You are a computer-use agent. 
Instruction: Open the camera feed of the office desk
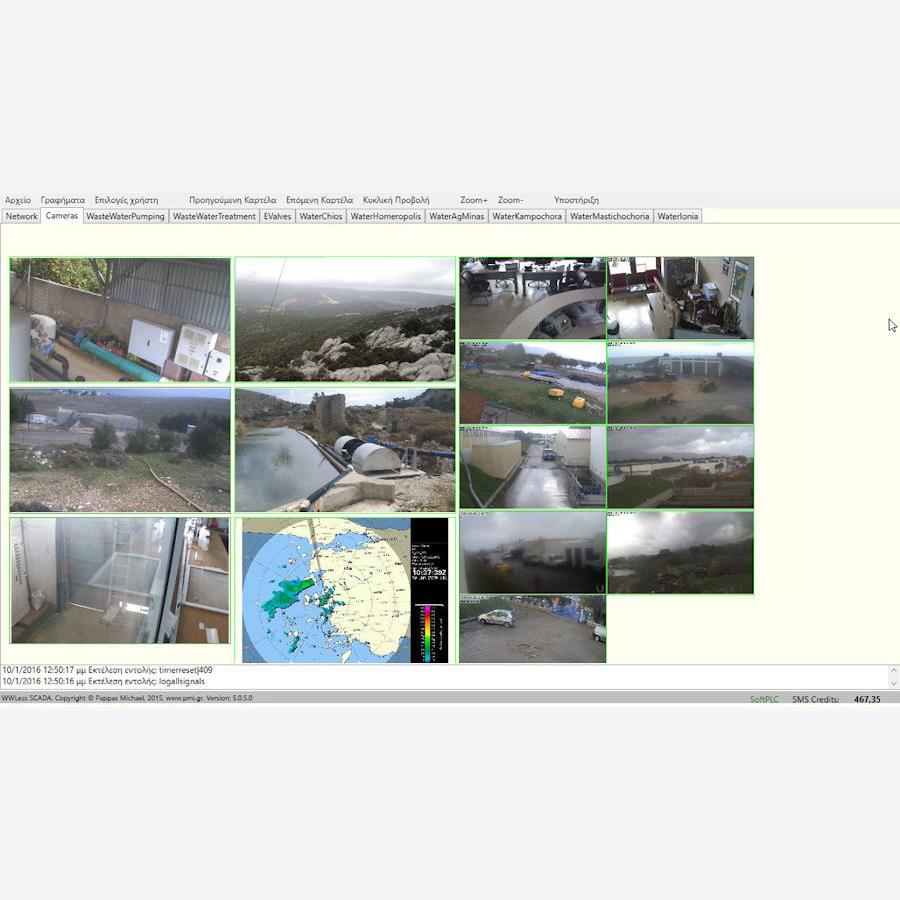point(532,298)
